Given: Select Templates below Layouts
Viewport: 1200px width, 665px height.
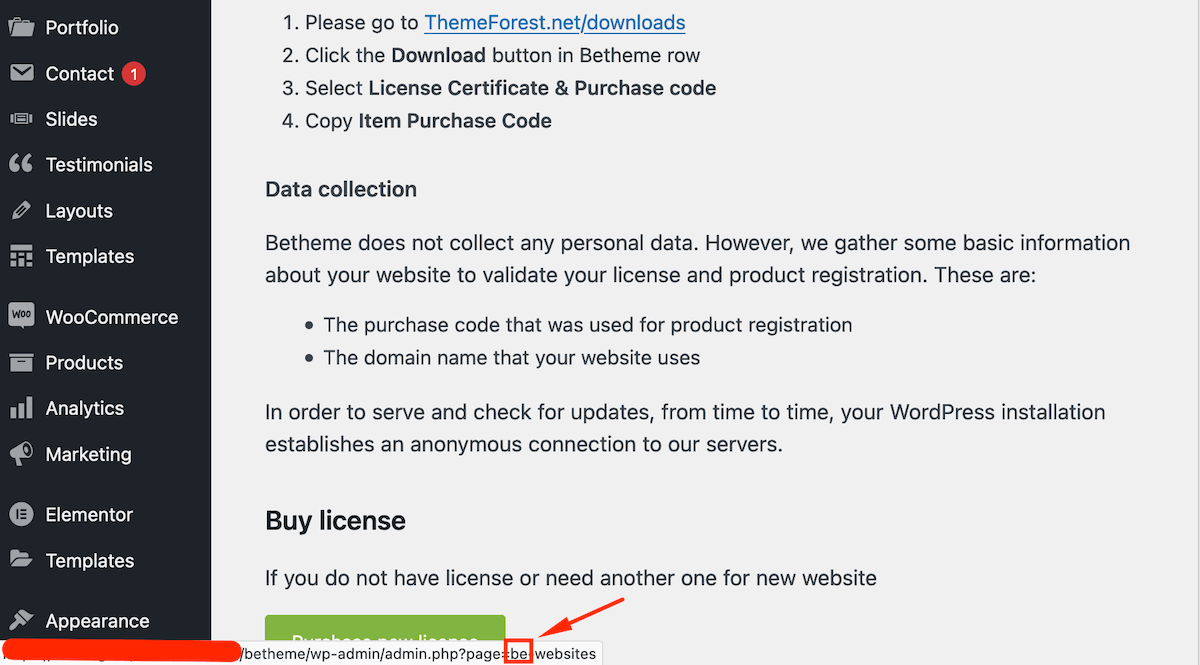Looking at the screenshot, I should point(89,257).
